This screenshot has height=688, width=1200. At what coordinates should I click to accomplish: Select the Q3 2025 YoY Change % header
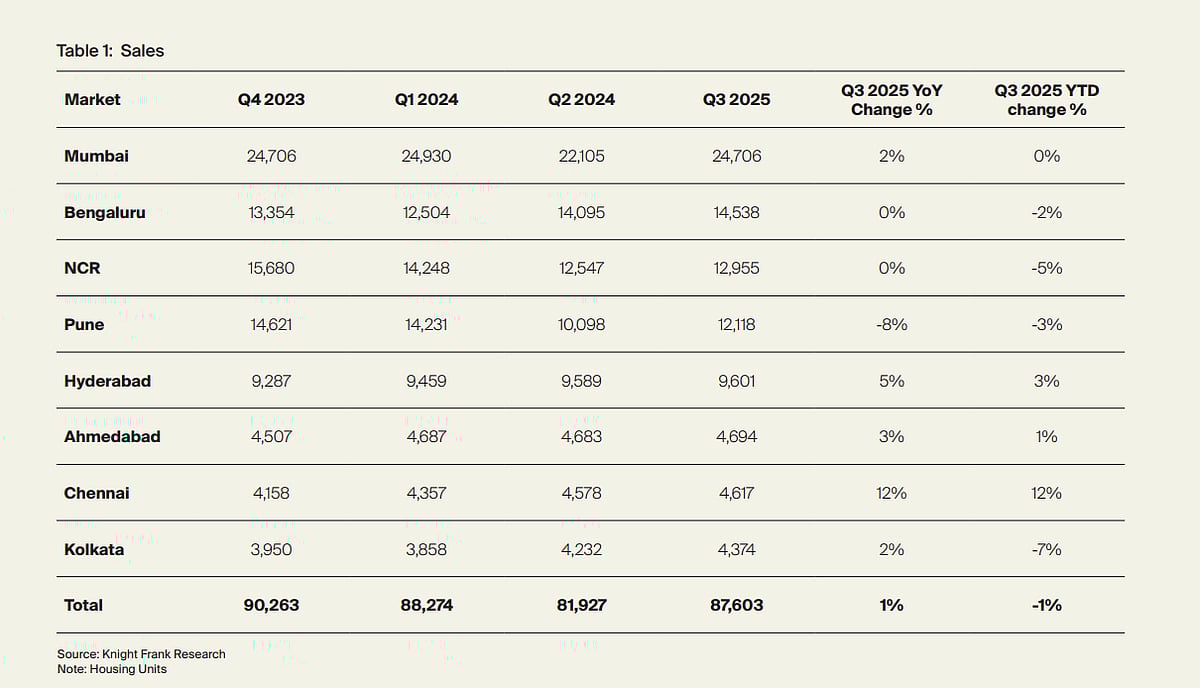click(x=891, y=100)
